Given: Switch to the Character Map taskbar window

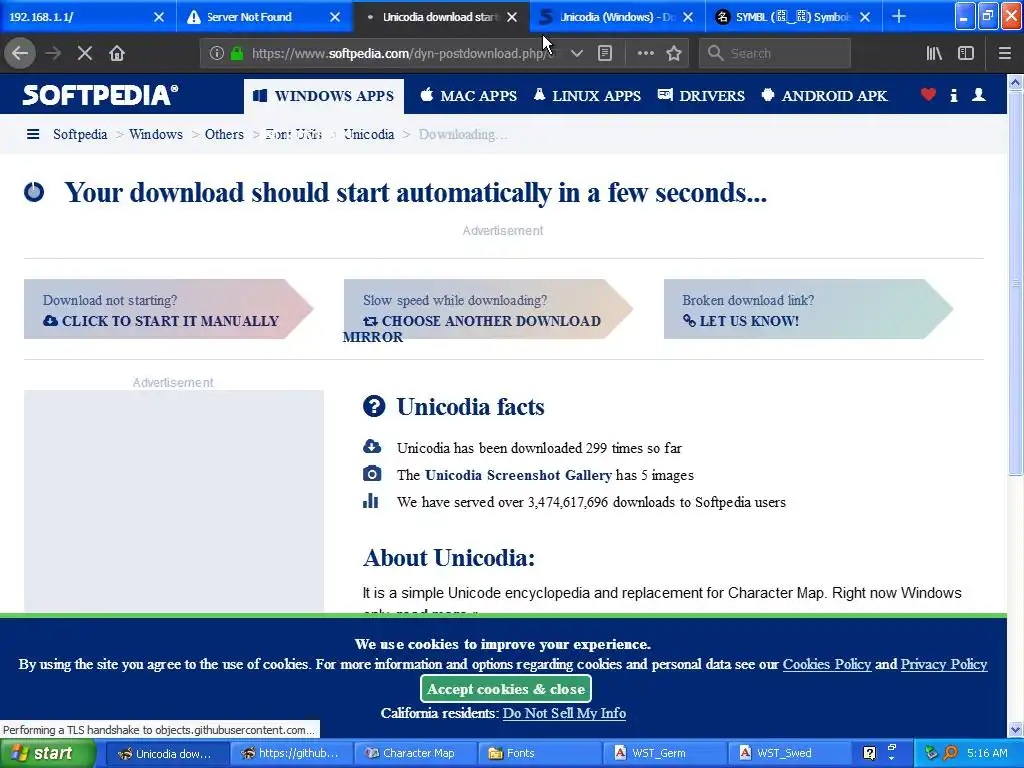Looking at the screenshot, I should (x=418, y=753).
